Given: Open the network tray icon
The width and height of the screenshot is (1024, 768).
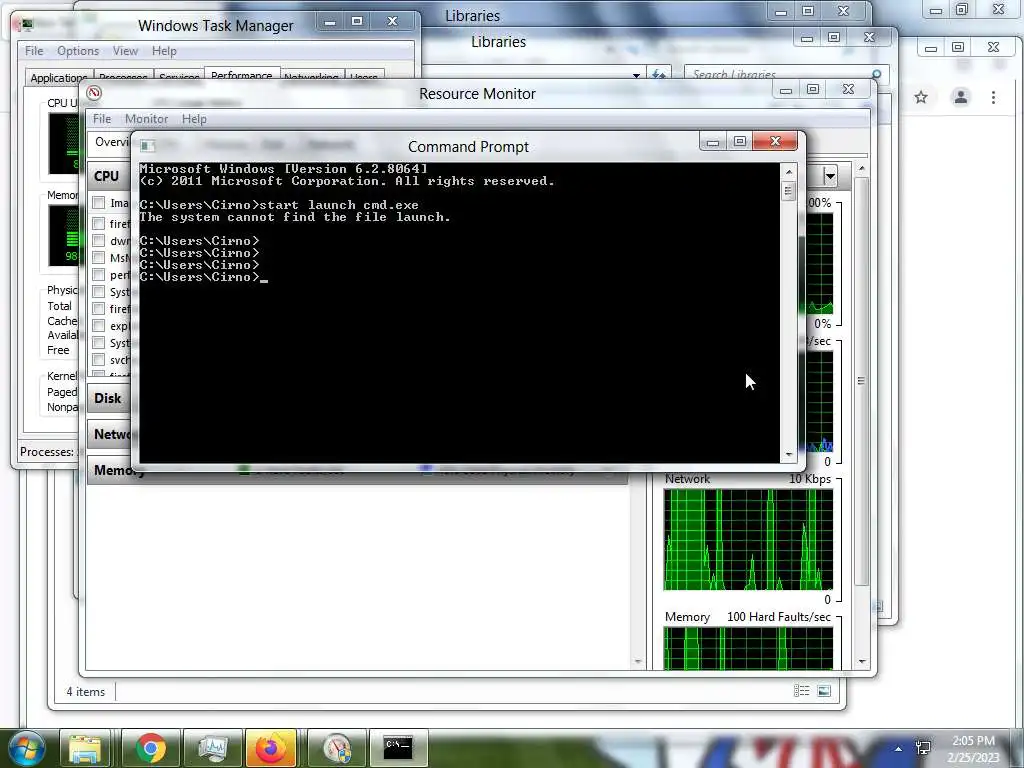Looking at the screenshot, I should pyautogui.click(x=923, y=748).
